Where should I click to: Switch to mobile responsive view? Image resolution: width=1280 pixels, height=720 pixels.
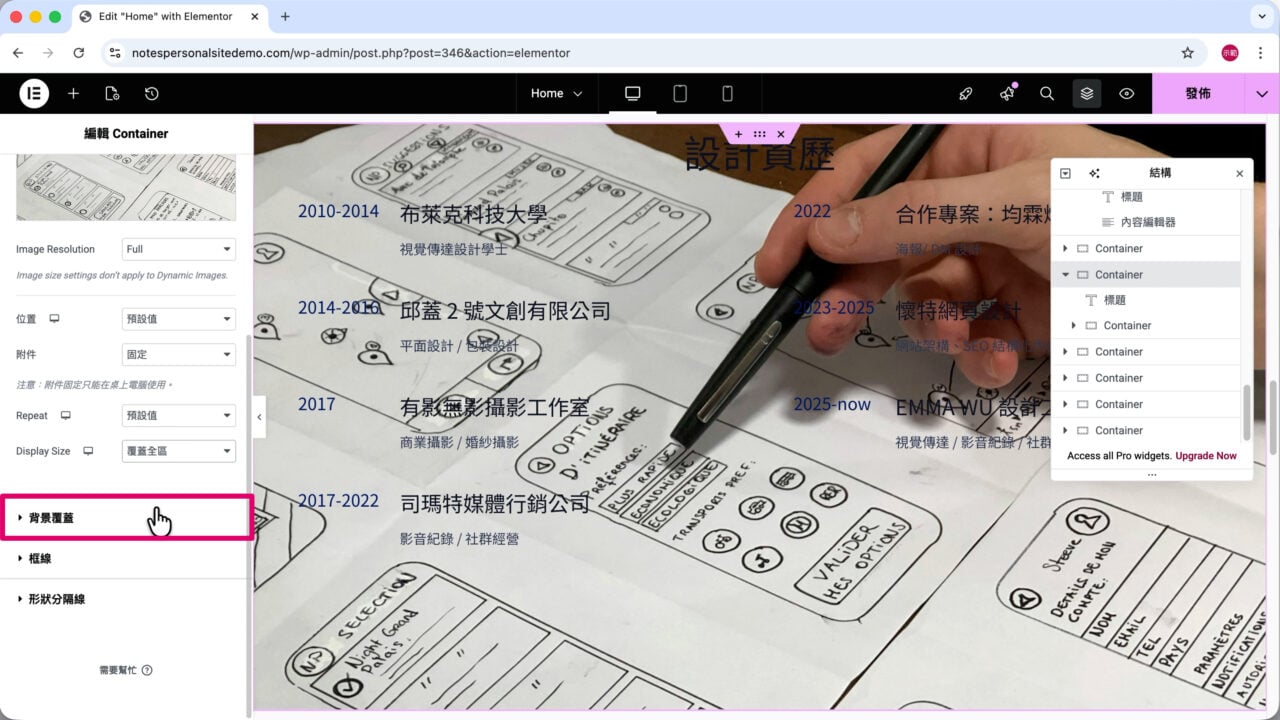pyautogui.click(x=727, y=93)
